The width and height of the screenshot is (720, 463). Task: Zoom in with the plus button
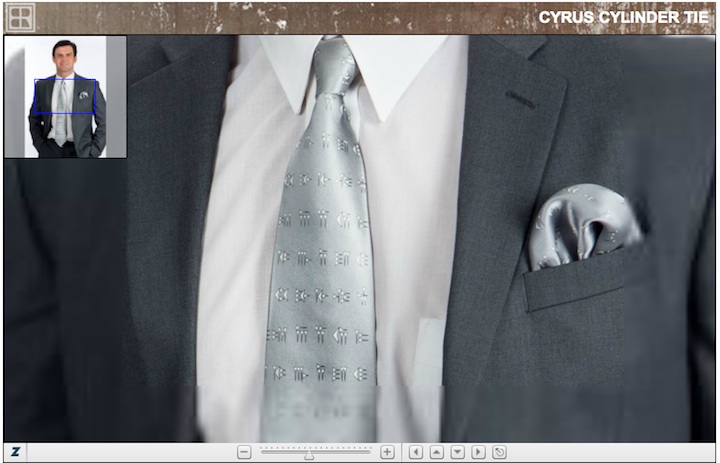[387, 452]
